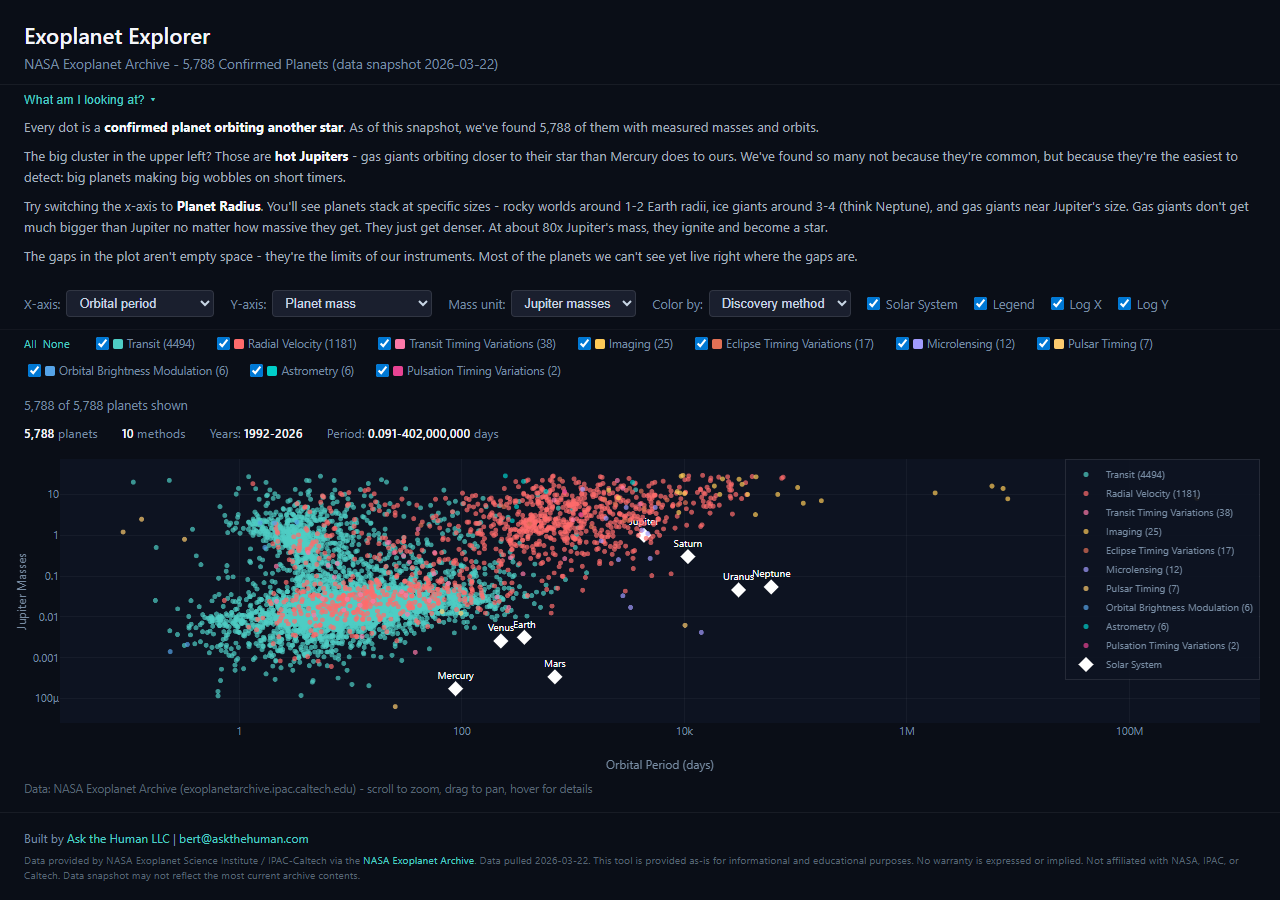The height and width of the screenshot is (900, 1280).
Task: Hide the legend via the Legend checkbox
Action: [980, 303]
